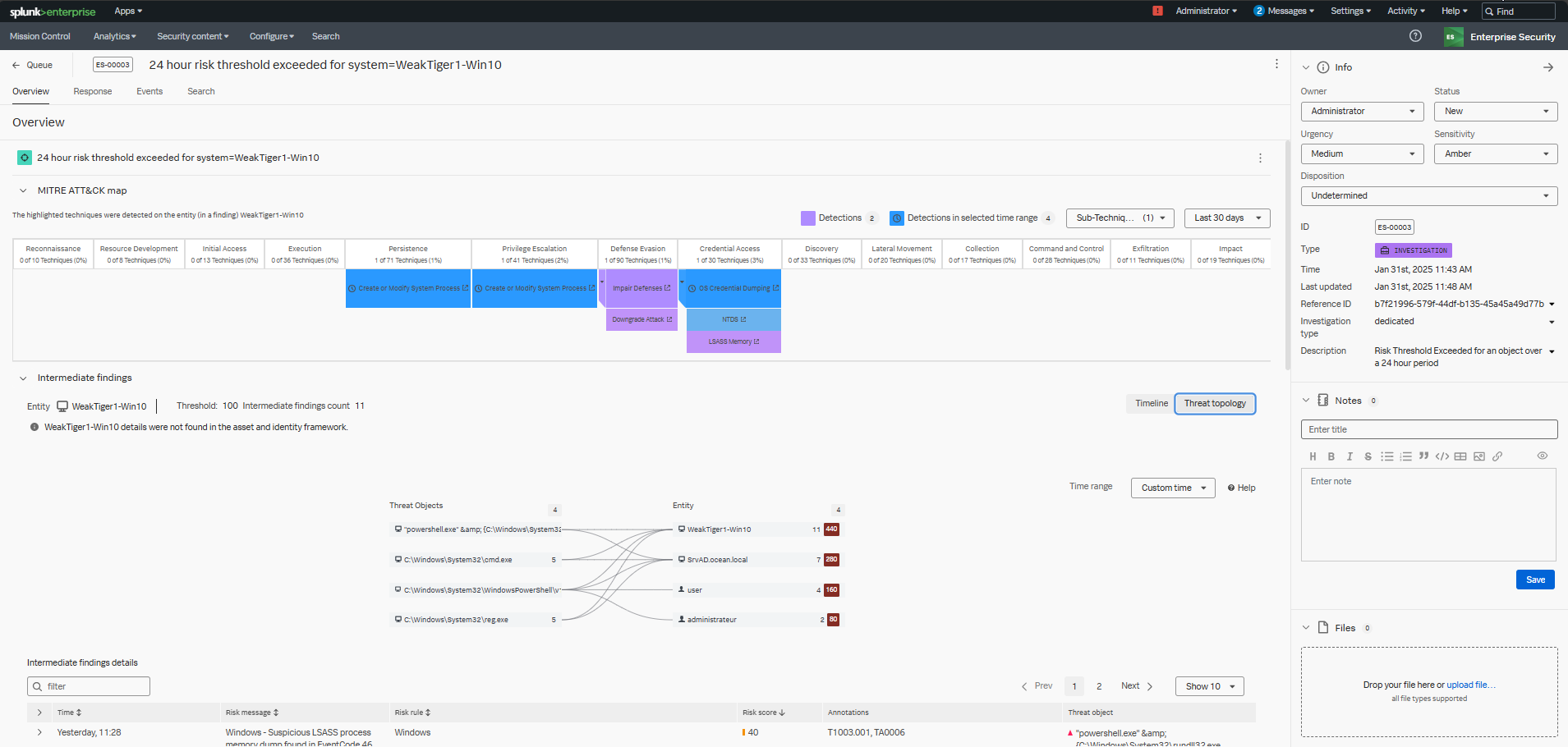Collapse the MITRE ATT&CK map section
The image size is (1568, 747).
click(x=23, y=190)
